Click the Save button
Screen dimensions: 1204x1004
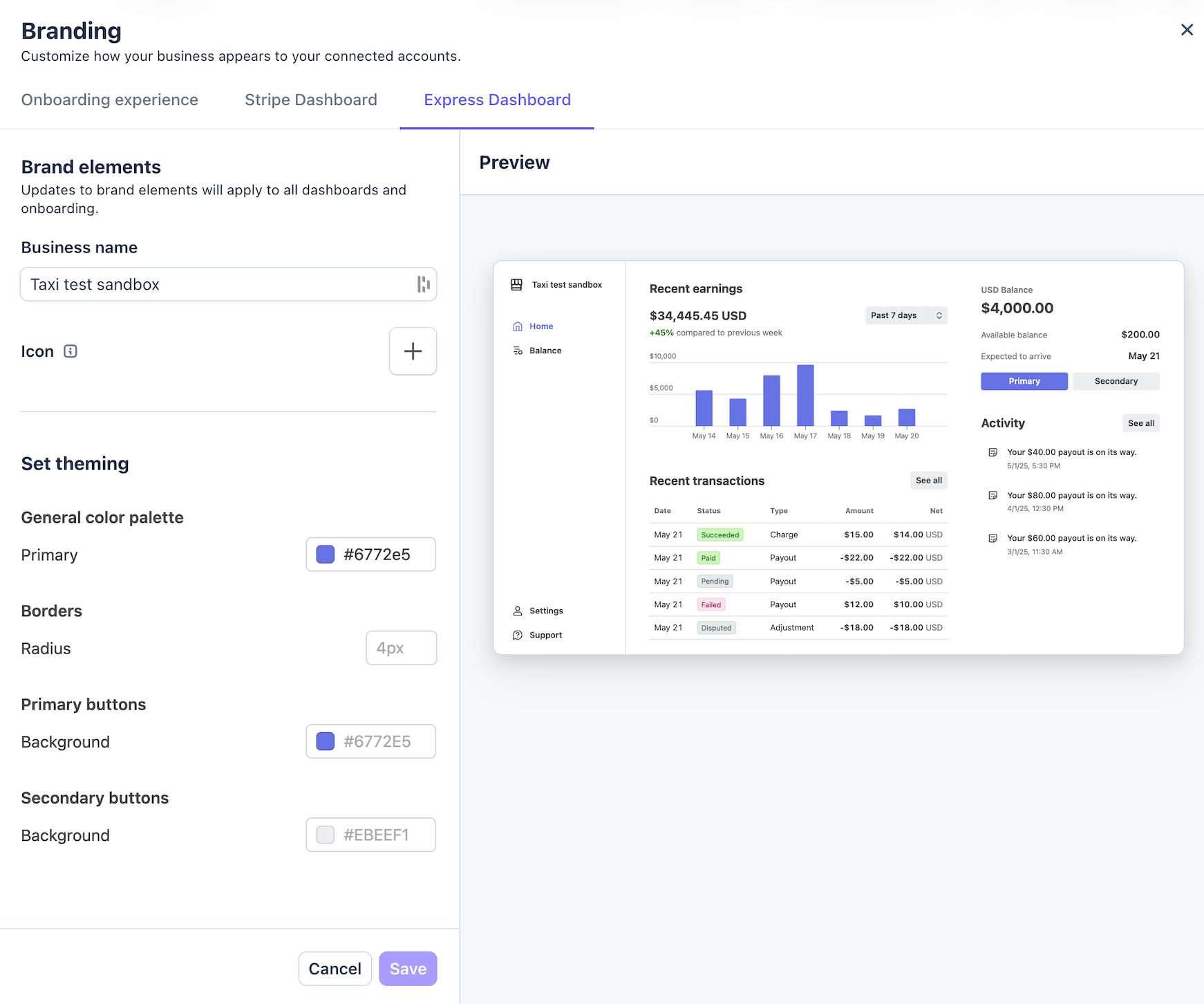pos(408,969)
